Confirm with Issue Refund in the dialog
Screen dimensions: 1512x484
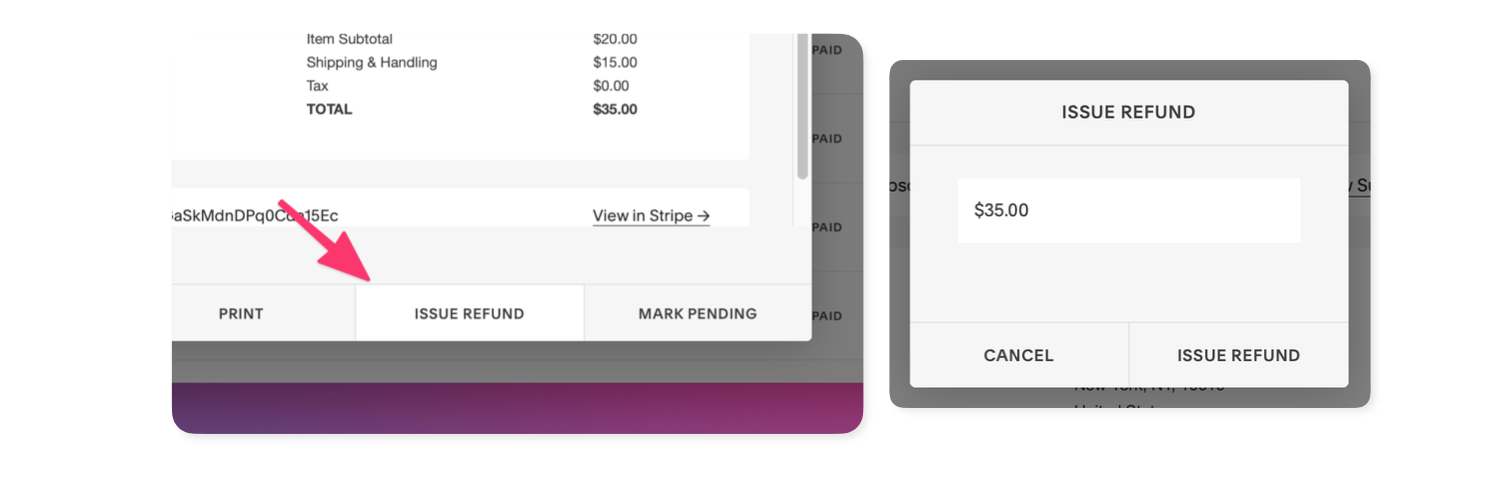click(1238, 355)
